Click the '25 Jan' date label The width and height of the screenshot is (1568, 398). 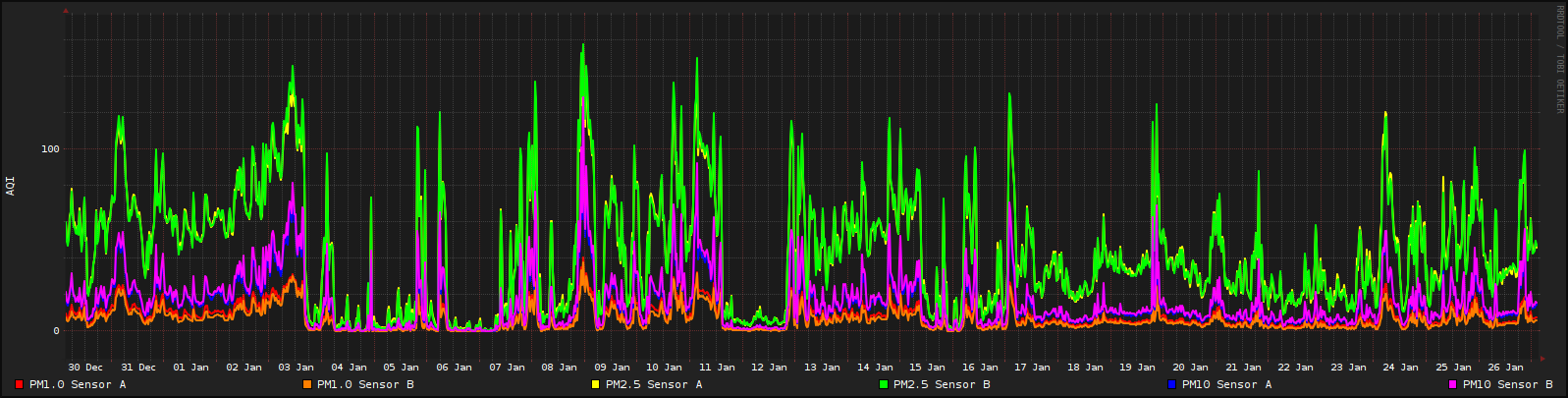coord(1455,368)
